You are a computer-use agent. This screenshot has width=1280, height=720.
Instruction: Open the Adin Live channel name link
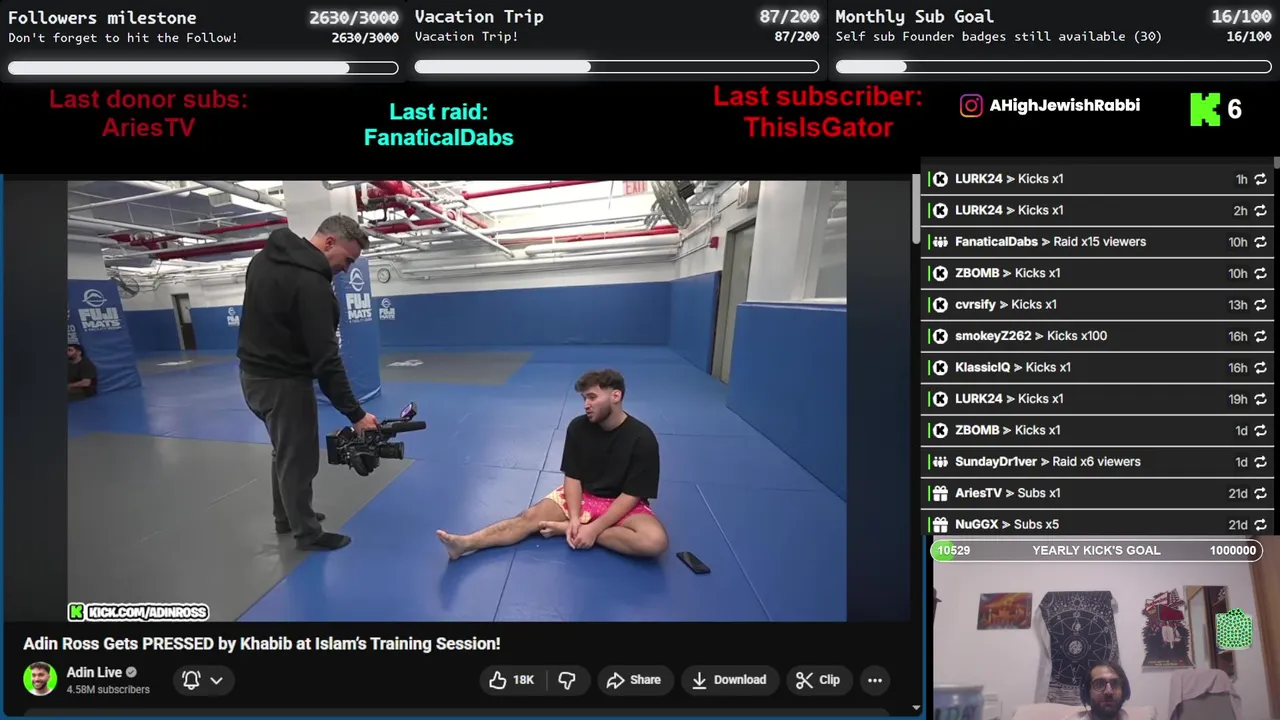[x=94, y=672]
